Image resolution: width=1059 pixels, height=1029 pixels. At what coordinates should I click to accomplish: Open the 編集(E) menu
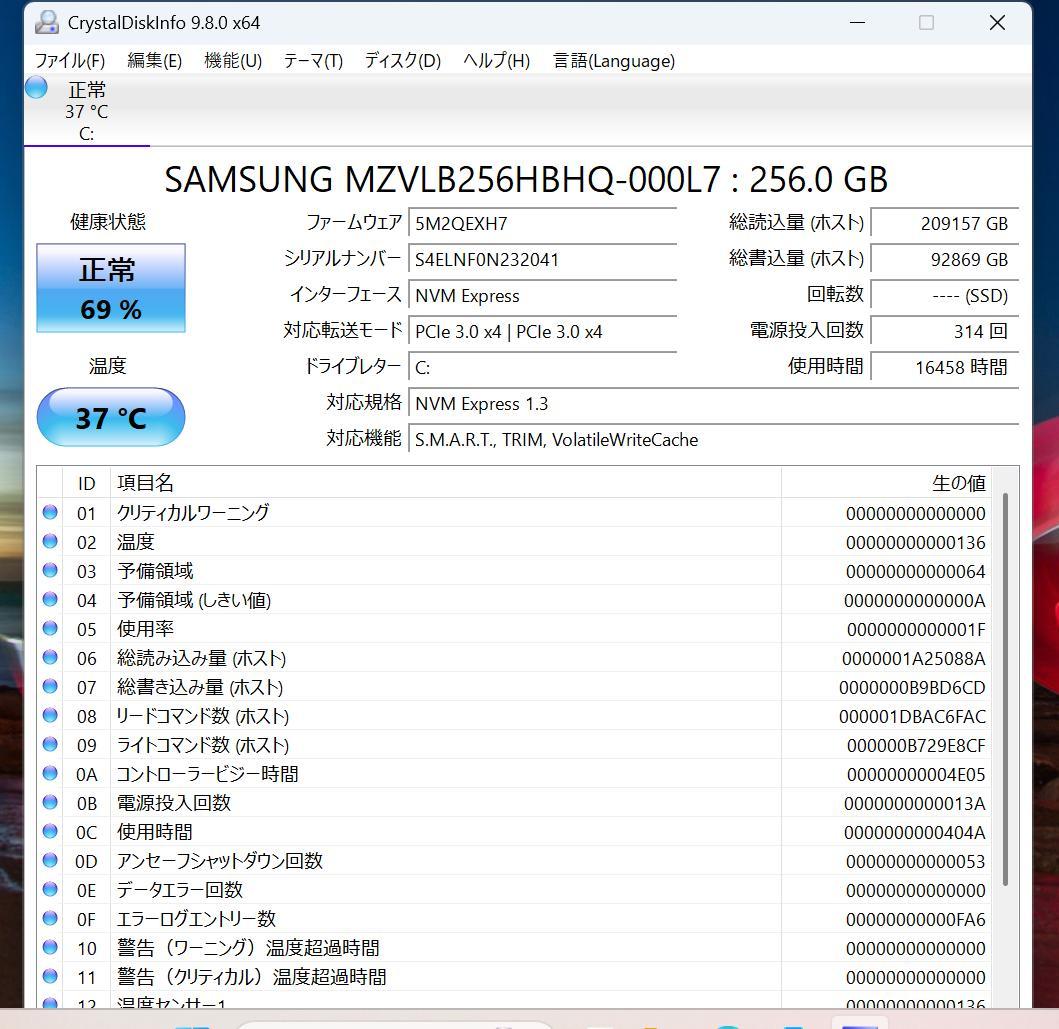(x=155, y=61)
